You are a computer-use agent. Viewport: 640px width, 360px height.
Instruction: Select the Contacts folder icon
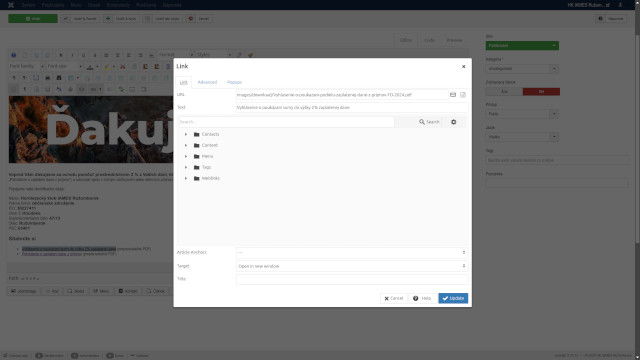tap(197, 134)
